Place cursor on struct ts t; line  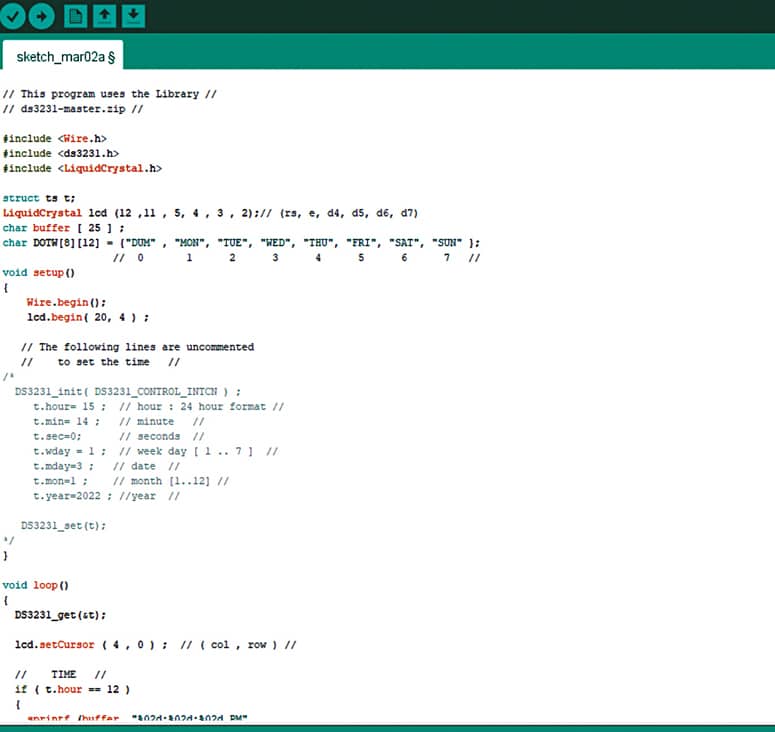39,198
